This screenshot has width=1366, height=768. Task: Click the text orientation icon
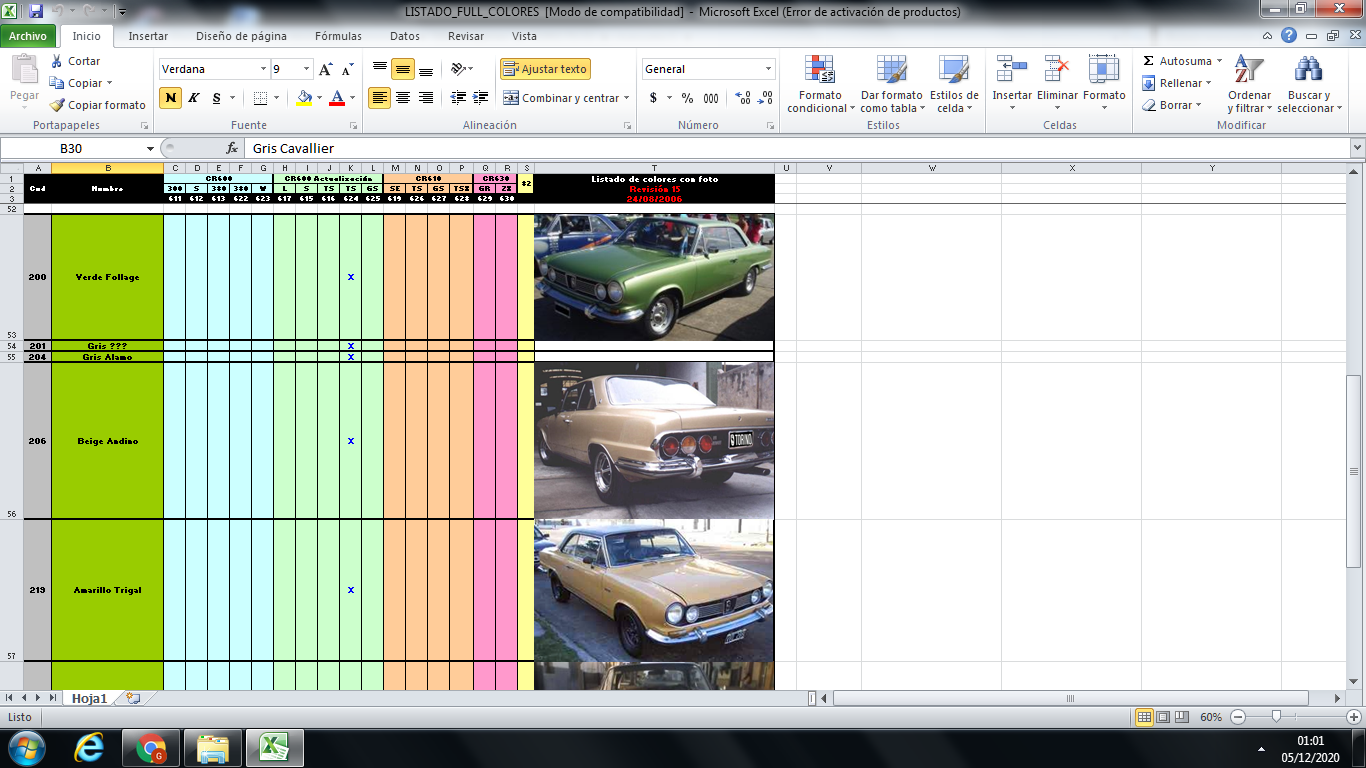click(458, 69)
